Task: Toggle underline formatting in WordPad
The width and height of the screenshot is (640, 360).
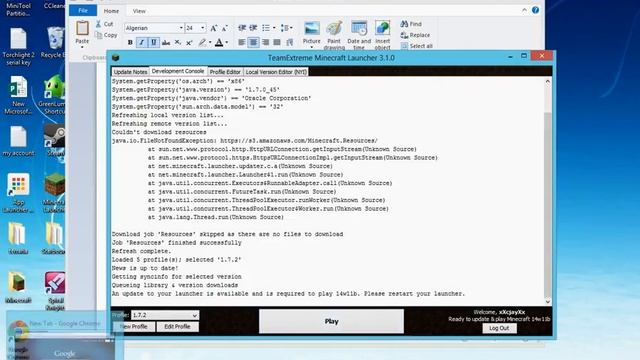Action: 153,42
